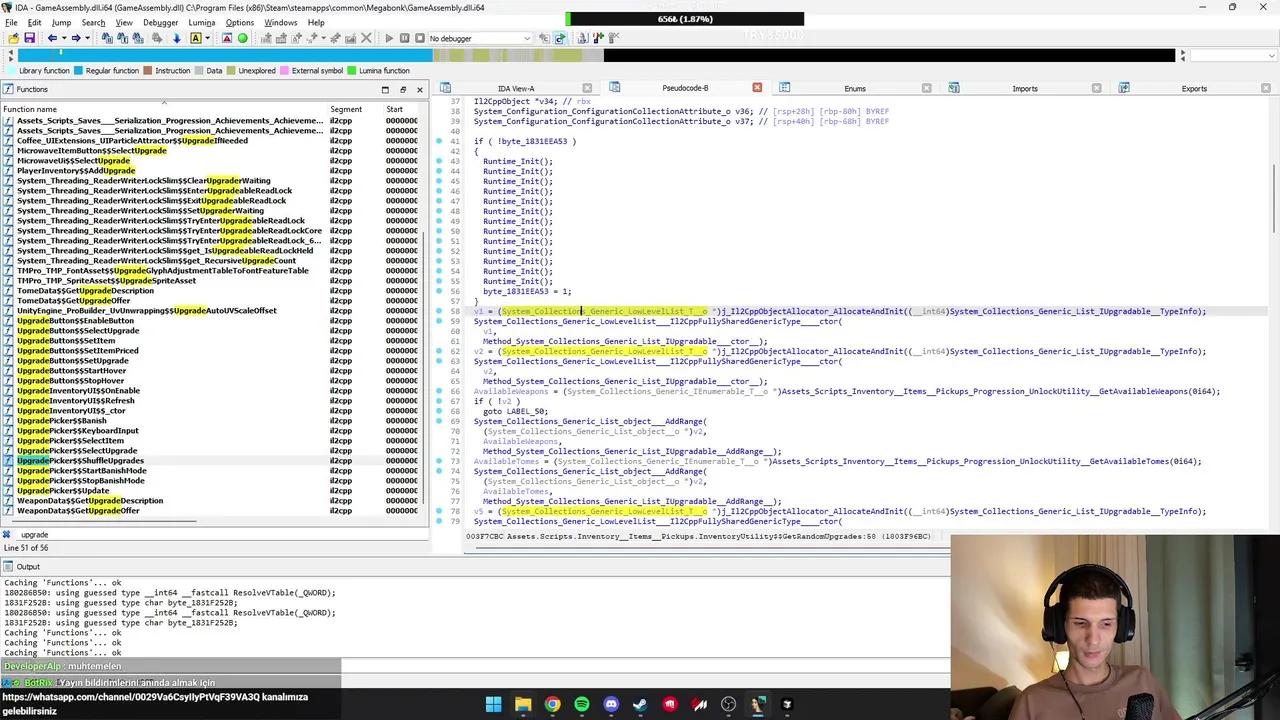Click the pseudocode vertical scrollbar

[x=1273, y=200]
